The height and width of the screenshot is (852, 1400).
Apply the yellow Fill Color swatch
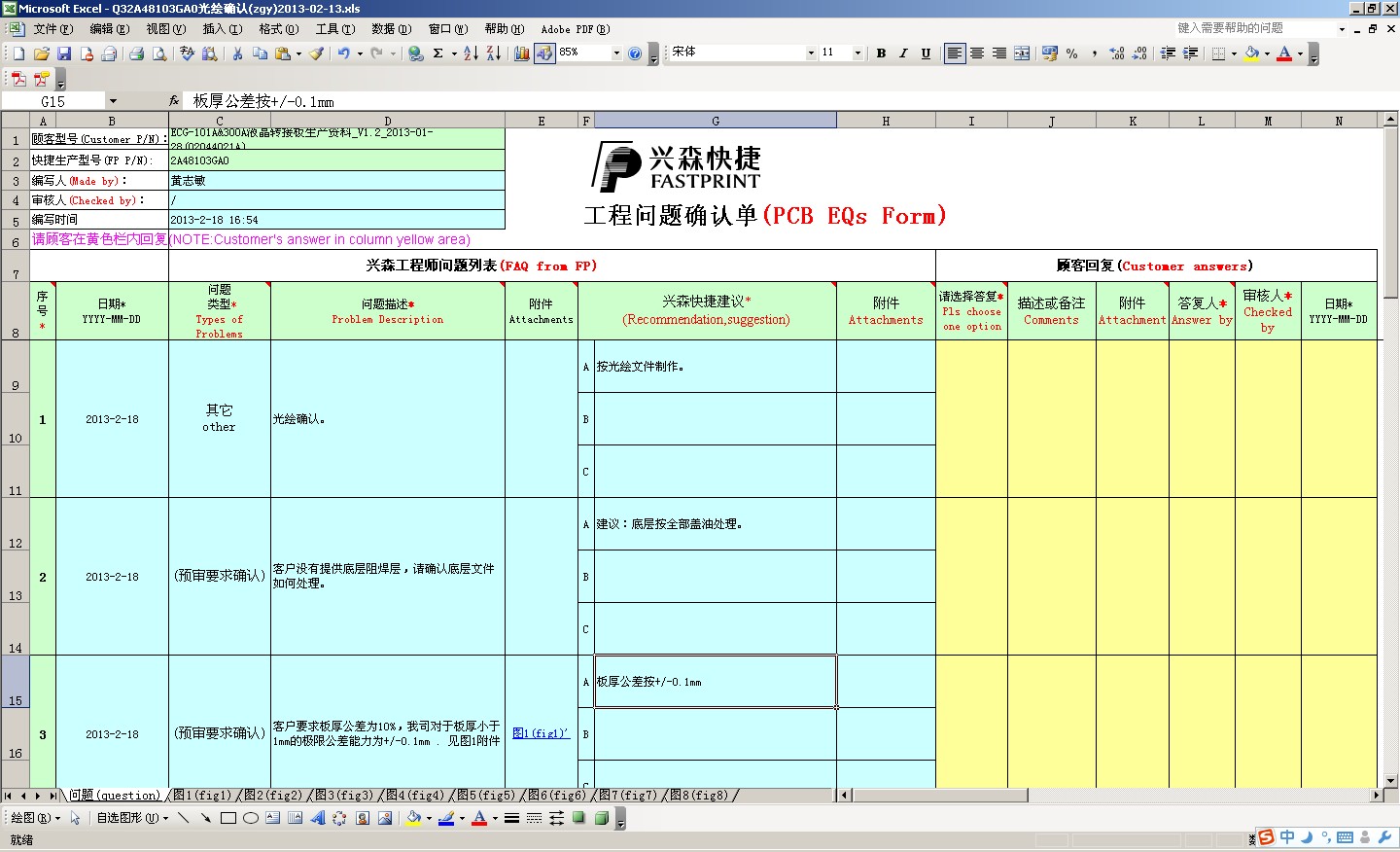[x=1252, y=53]
